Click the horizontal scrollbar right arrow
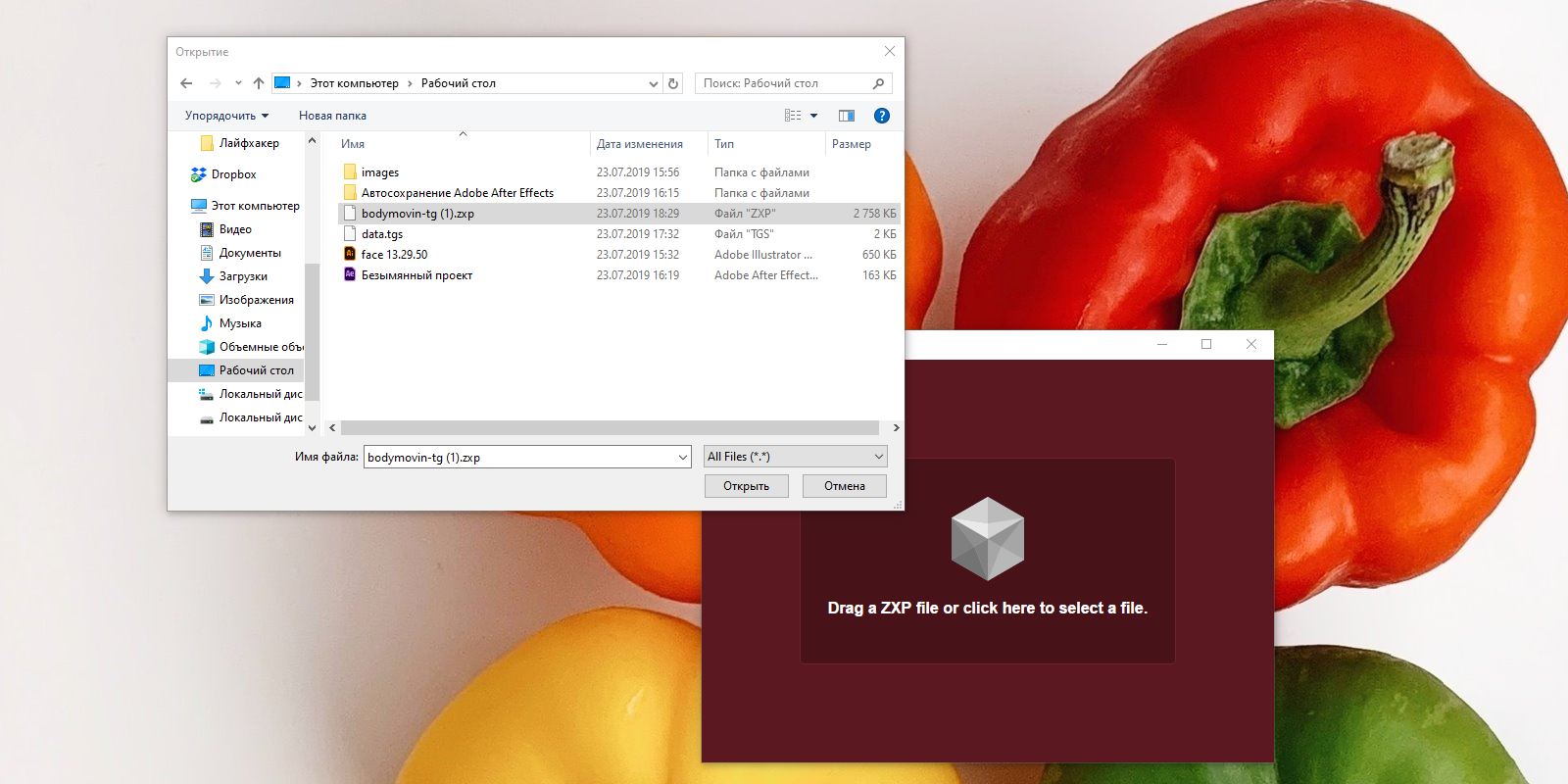Image resolution: width=1568 pixels, height=784 pixels. point(896,428)
